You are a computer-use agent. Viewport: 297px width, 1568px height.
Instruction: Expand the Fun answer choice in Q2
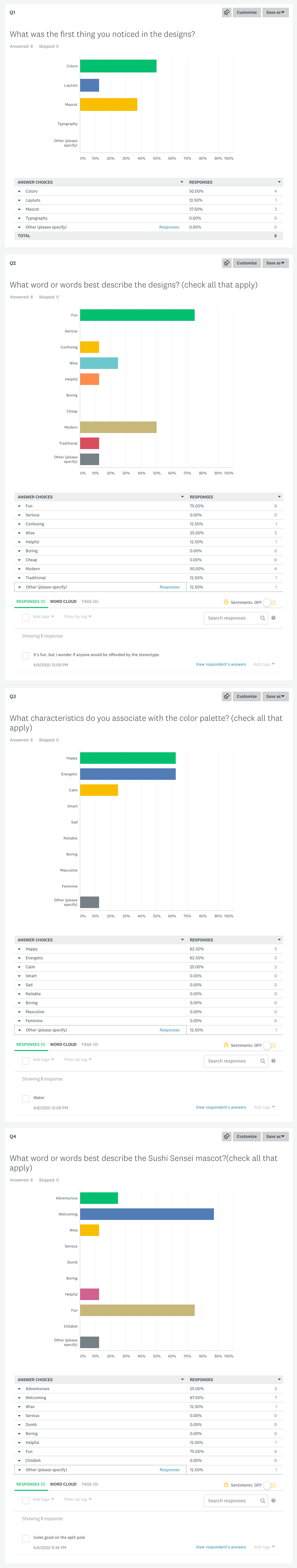(19, 506)
